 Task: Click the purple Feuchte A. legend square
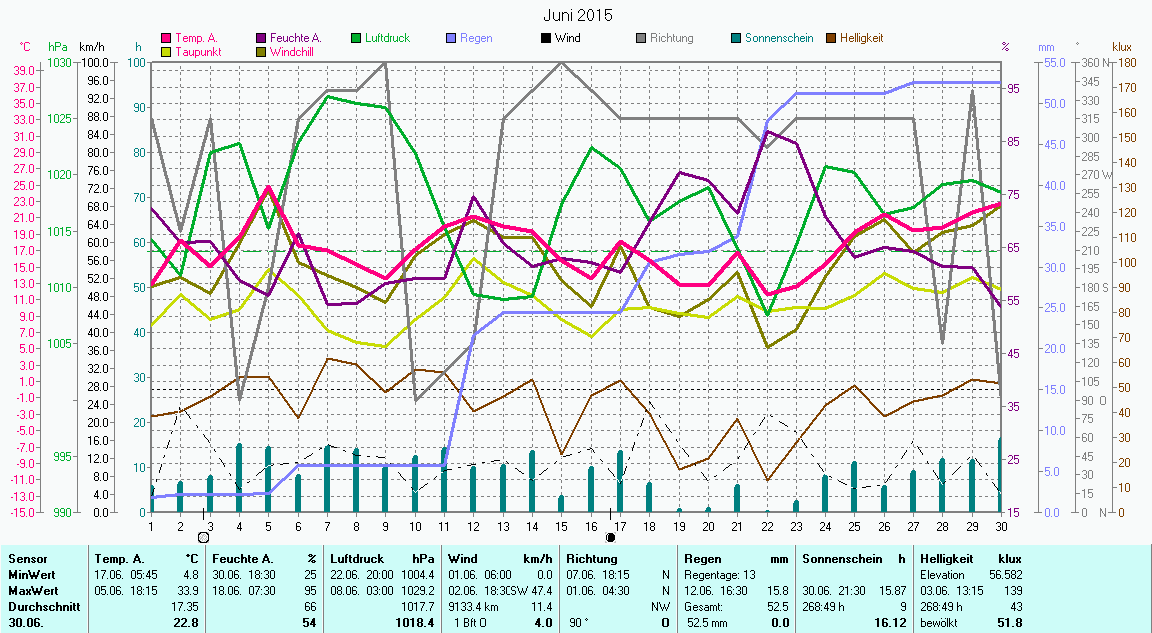[x=262, y=39]
